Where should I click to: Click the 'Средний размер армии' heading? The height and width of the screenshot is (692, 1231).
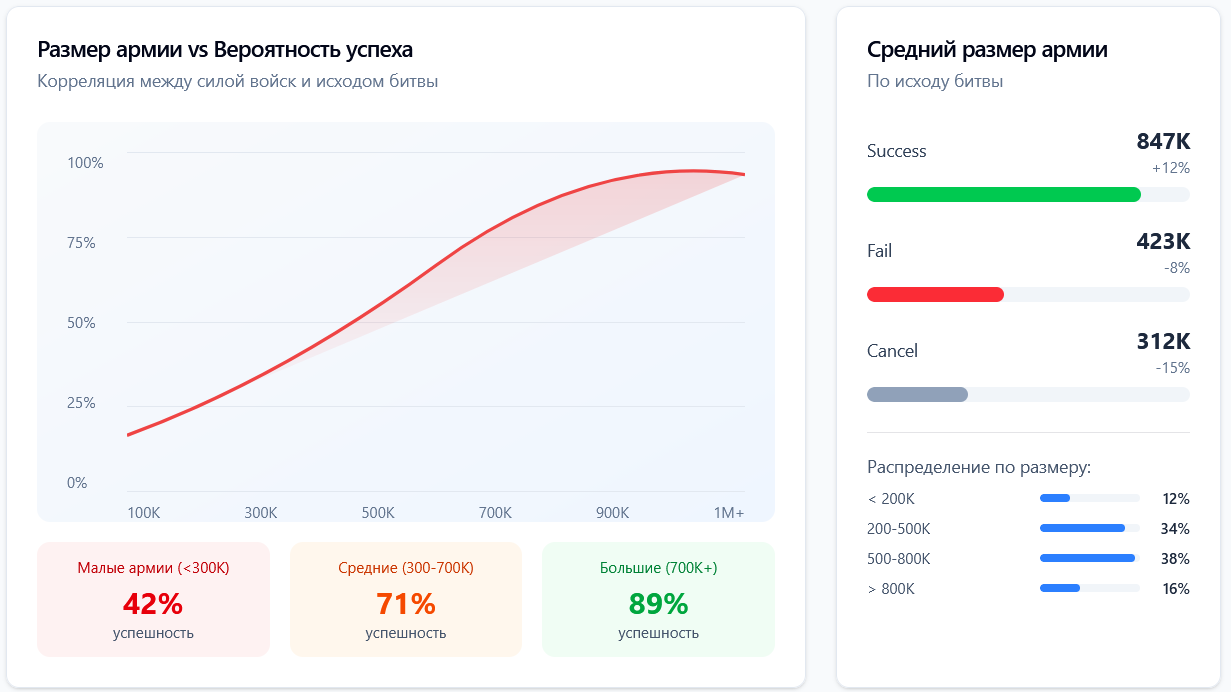pos(987,50)
